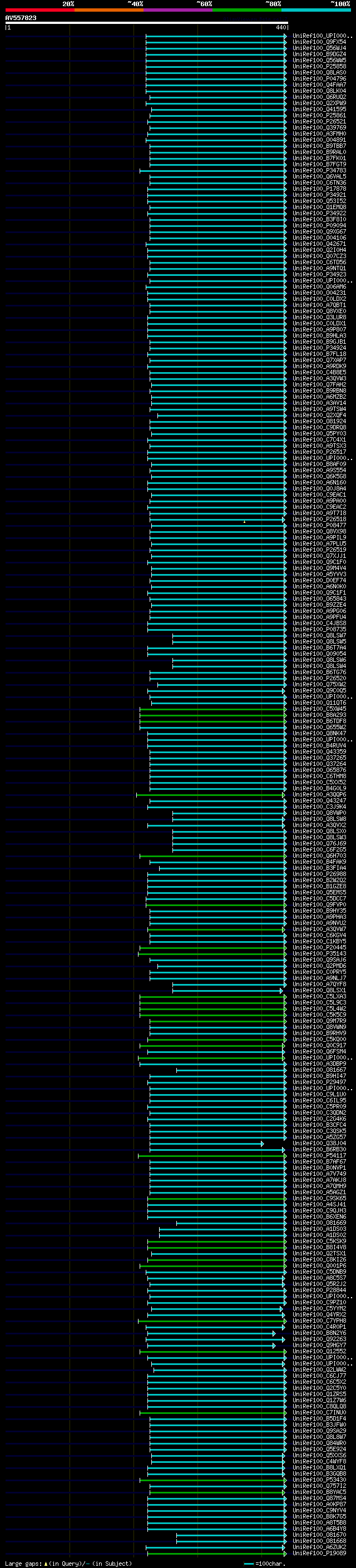Image resolution: width=356 pixels, height=1568 pixels.
Task: Pick subject UniRef100_Q53I52
Action: tap(319, 201)
